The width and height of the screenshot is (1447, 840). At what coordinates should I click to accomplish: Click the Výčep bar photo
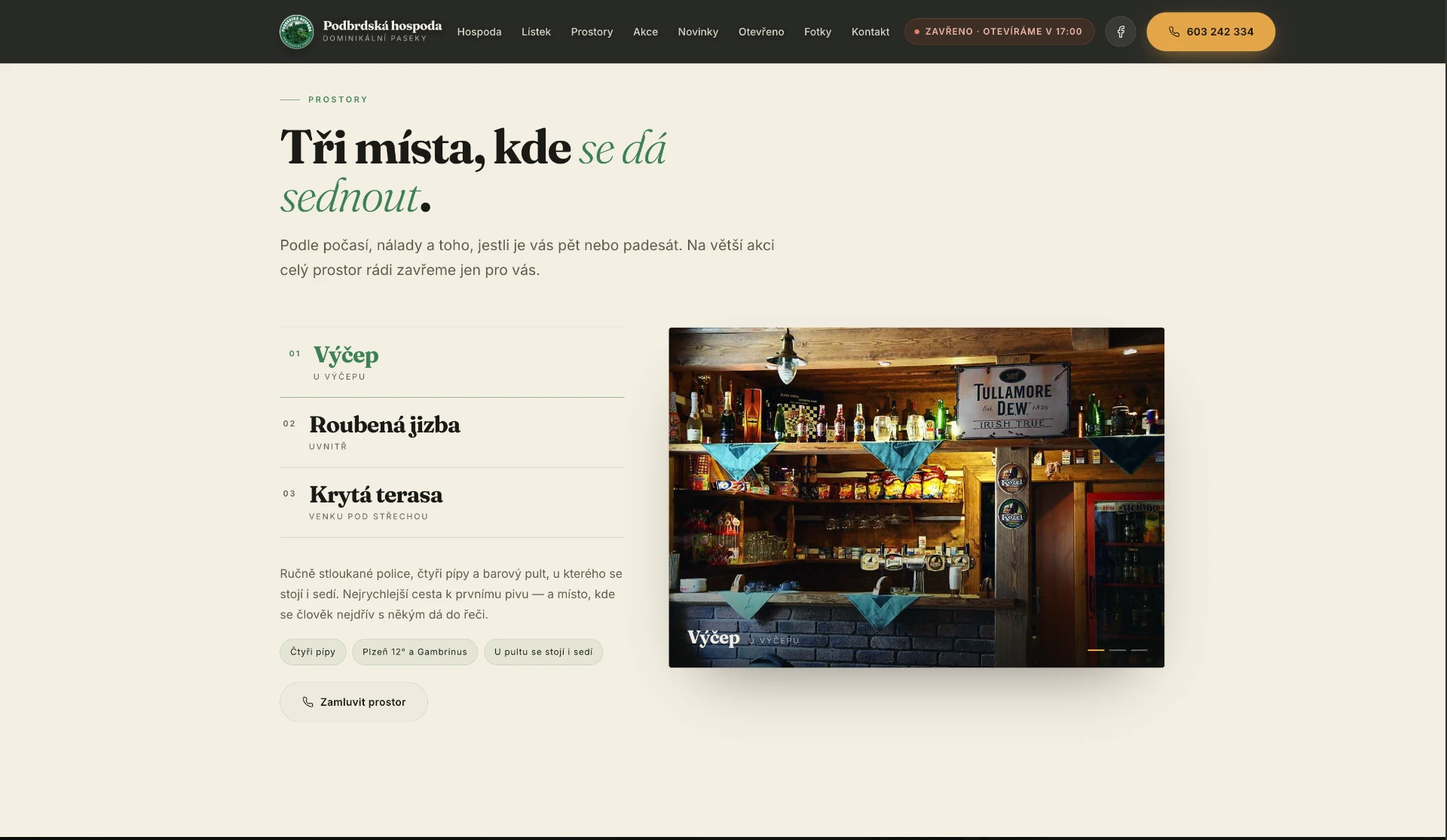tap(916, 497)
